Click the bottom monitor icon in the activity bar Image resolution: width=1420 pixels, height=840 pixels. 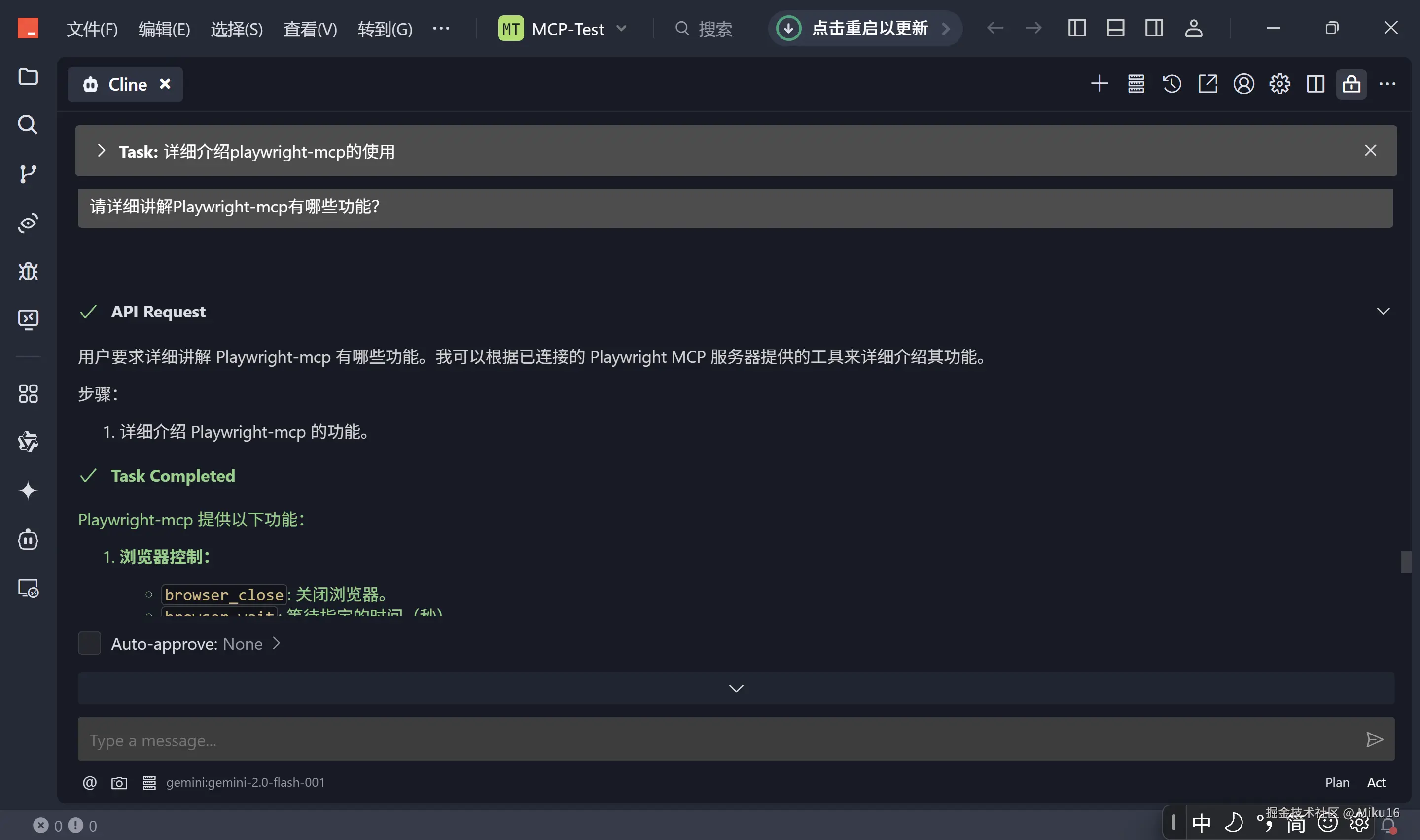coord(28,589)
